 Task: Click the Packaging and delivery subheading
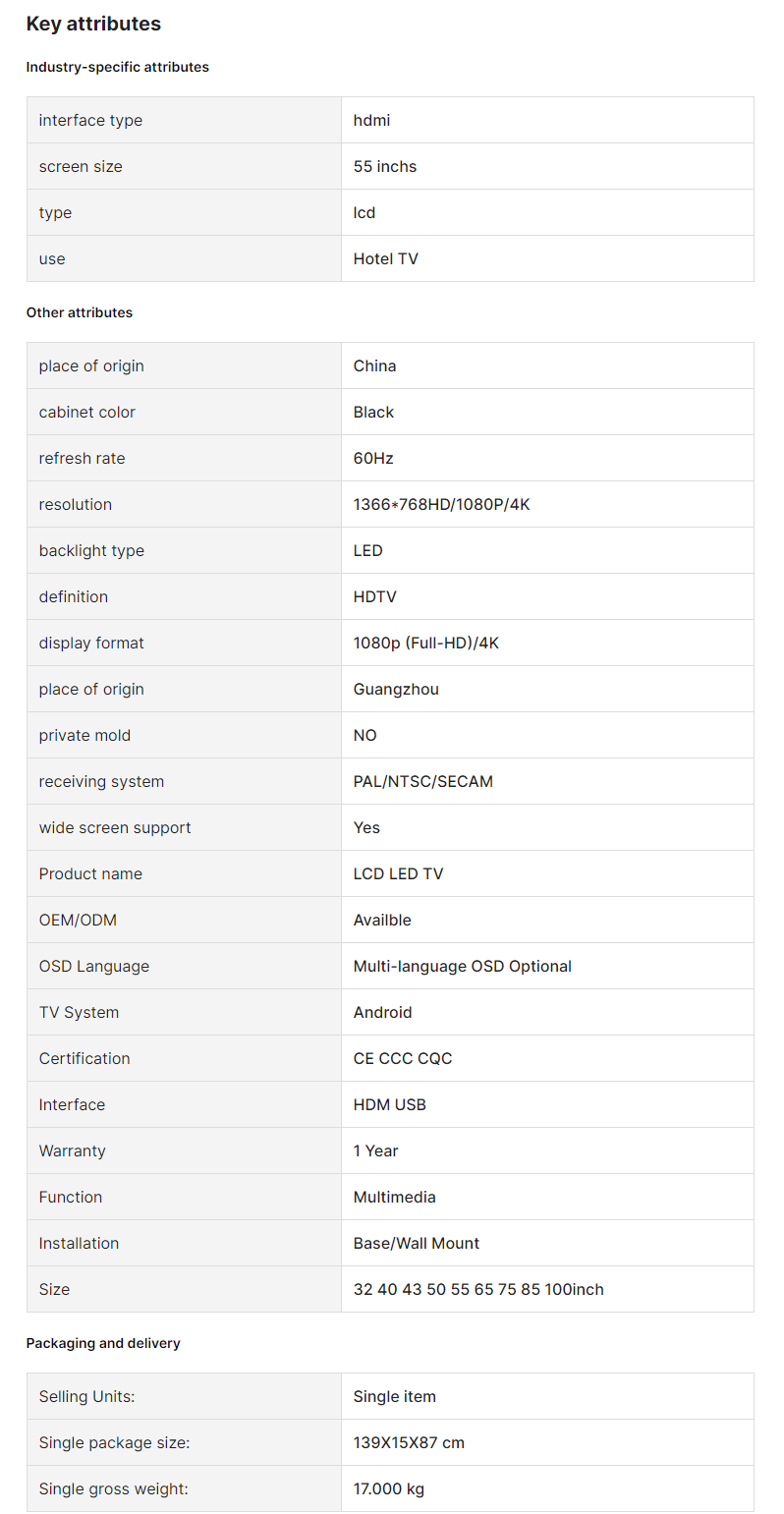(103, 1343)
